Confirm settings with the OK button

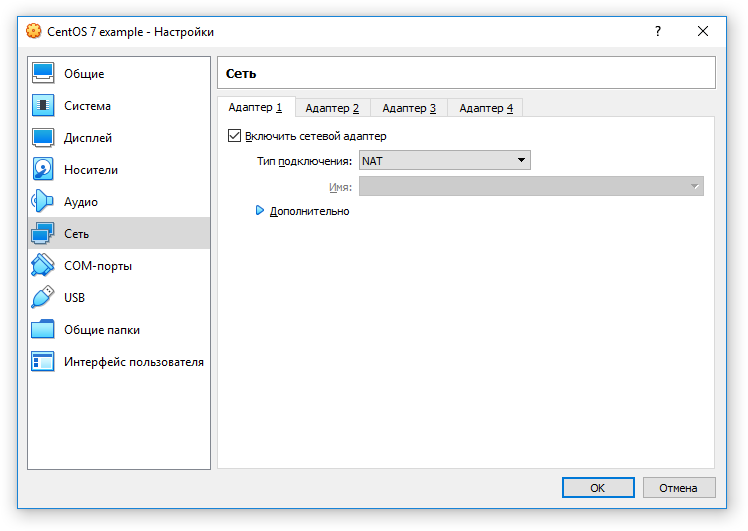coord(598,488)
